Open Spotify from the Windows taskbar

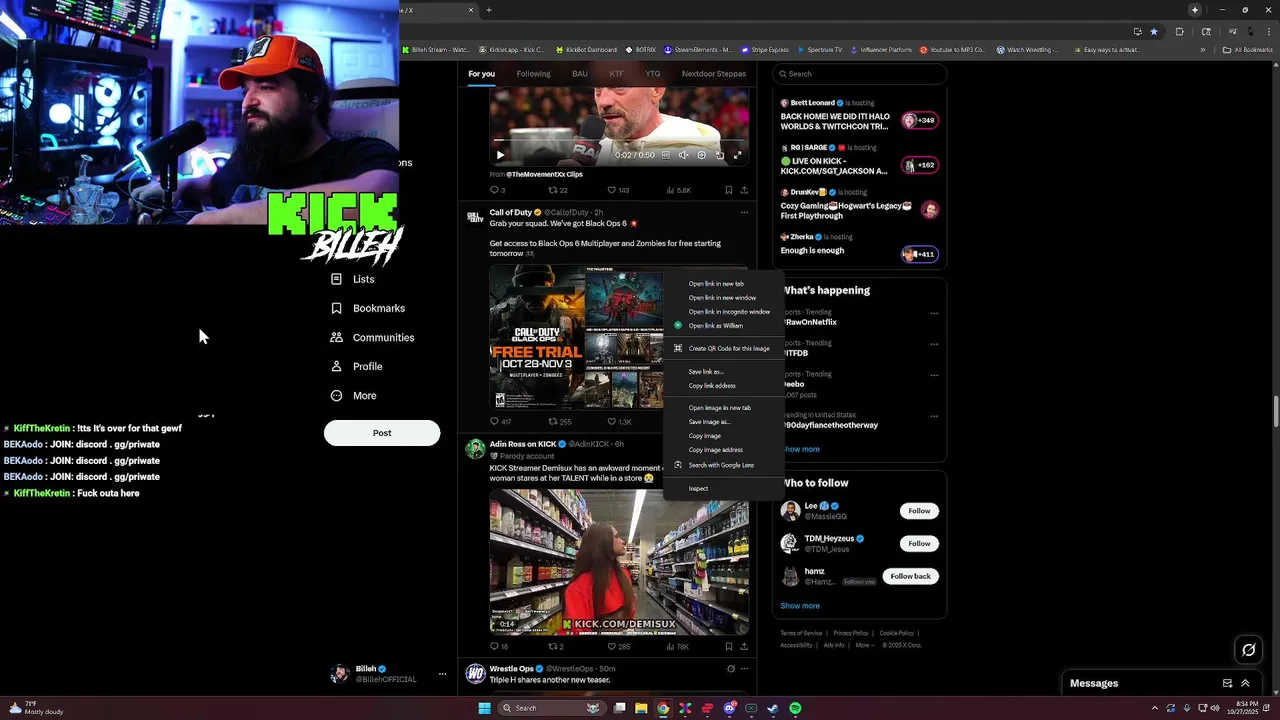coord(795,708)
